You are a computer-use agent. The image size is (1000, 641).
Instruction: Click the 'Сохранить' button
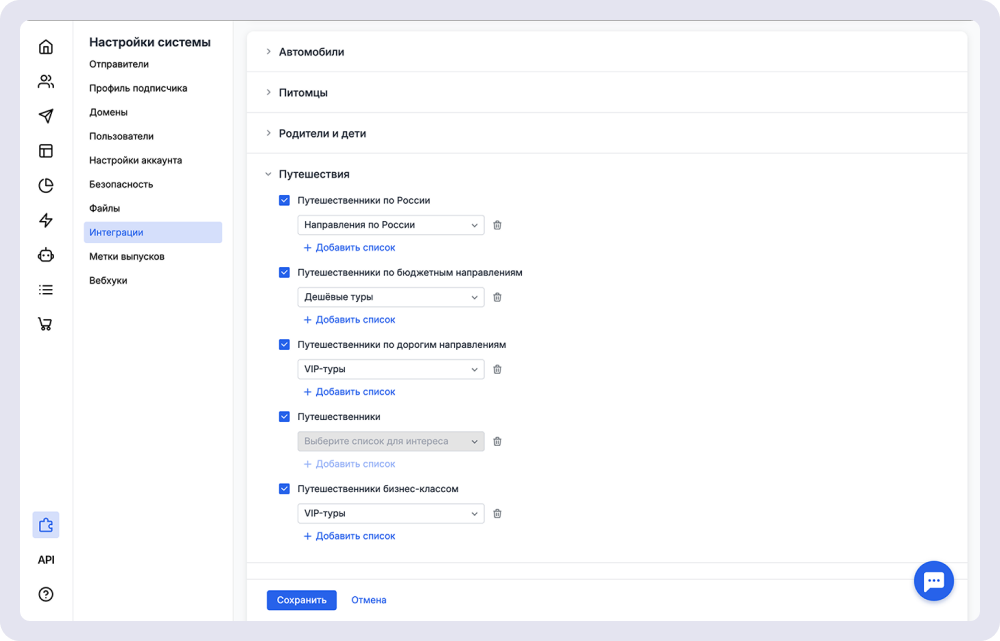coord(301,600)
